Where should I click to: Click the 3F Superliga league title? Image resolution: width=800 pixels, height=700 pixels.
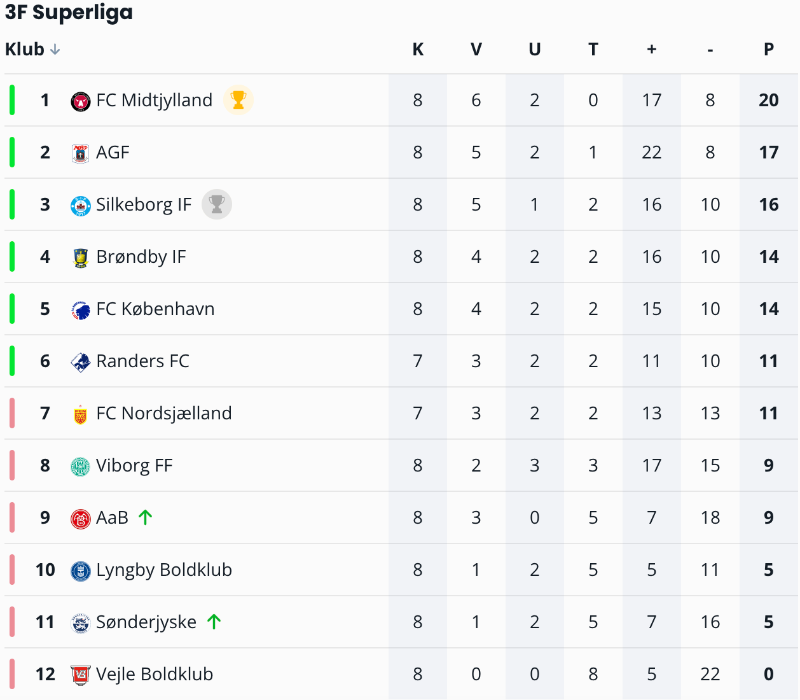coord(69,13)
